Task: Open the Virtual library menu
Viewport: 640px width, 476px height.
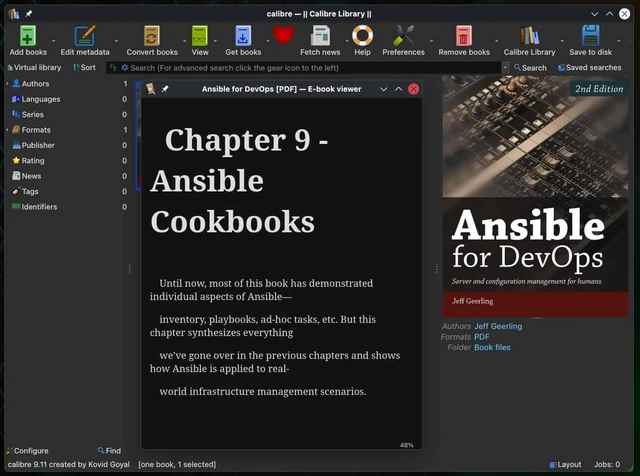Action: 34,68
